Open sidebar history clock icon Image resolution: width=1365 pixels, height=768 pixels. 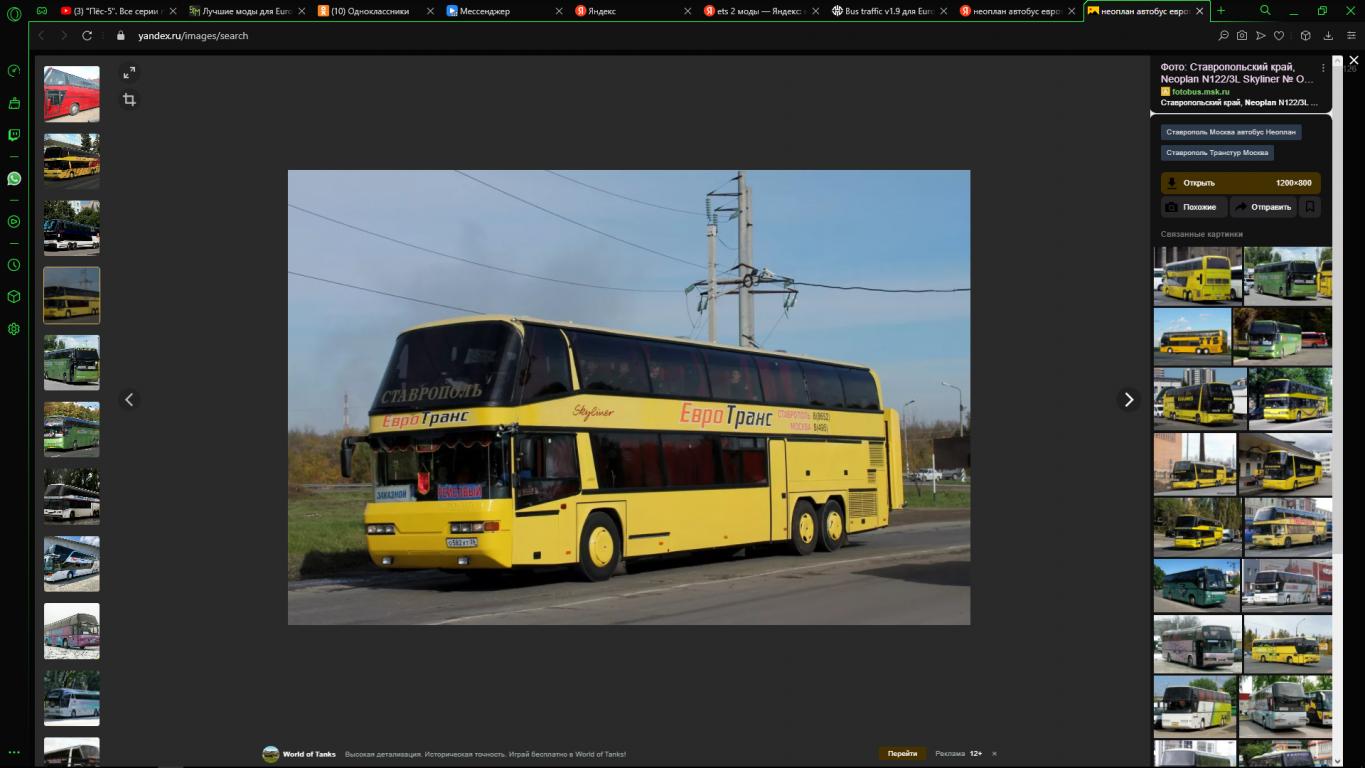click(x=14, y=265)
